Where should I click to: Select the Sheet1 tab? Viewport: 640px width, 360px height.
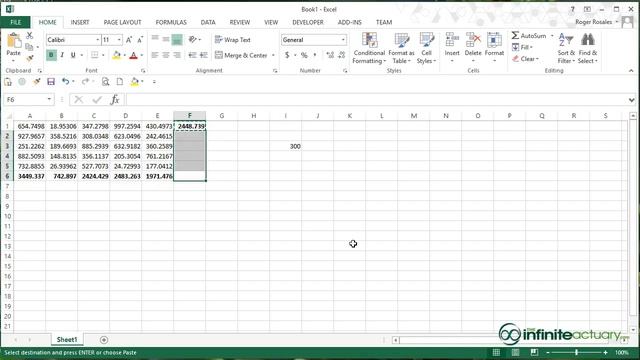click(x=67, y=340)
